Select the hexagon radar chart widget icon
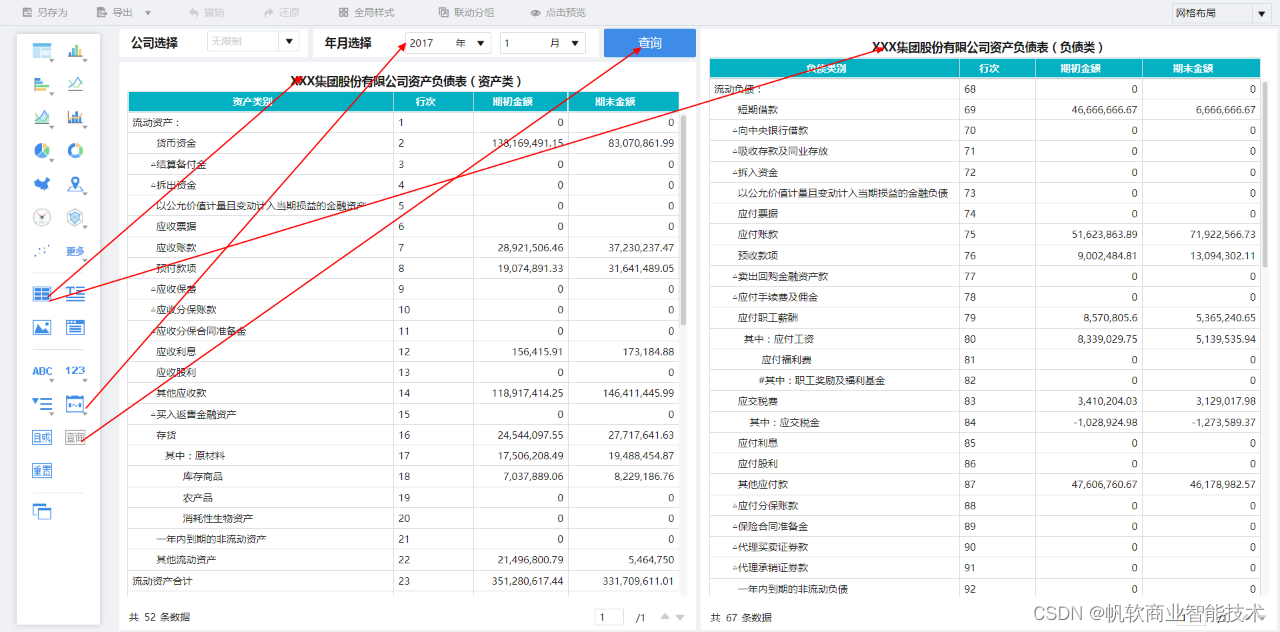Viewport: 1280px width, 632px height. [x=75, y=217]
